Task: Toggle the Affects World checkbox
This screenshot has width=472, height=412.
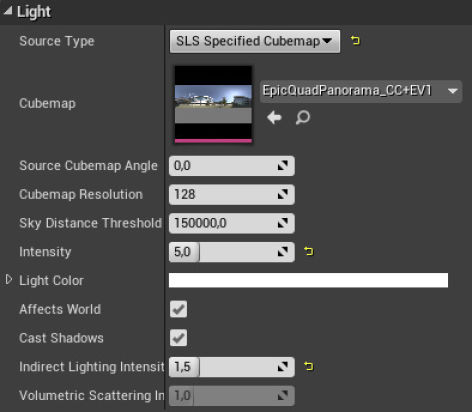Action: point(178,309)
